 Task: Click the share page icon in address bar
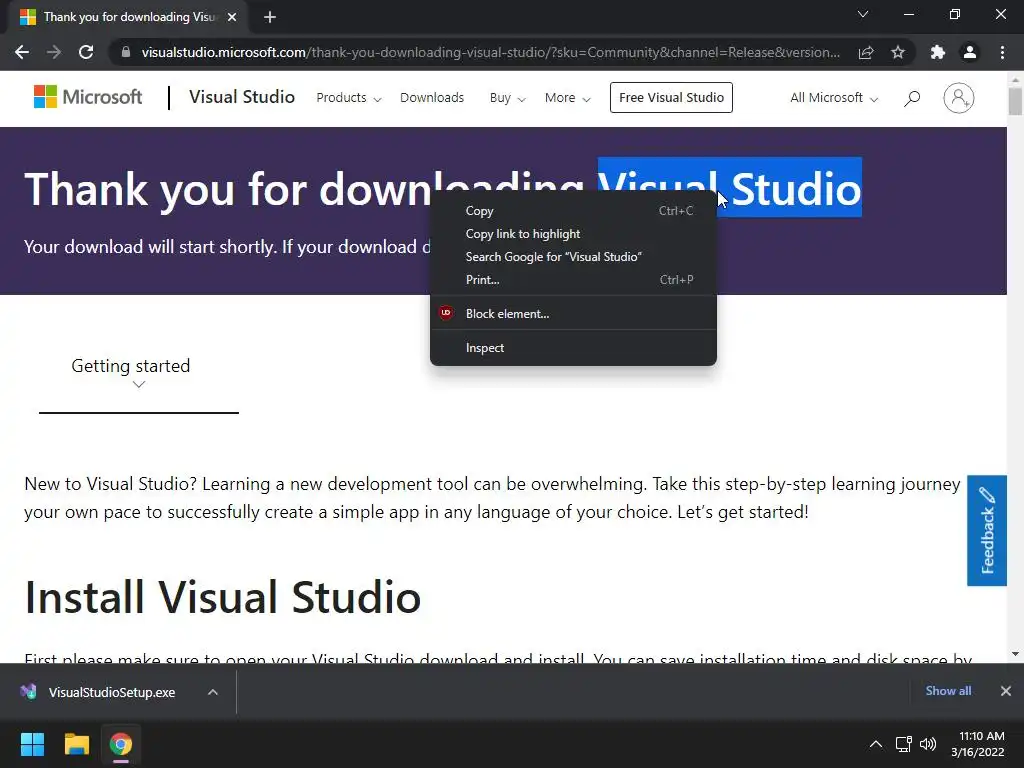866,52
